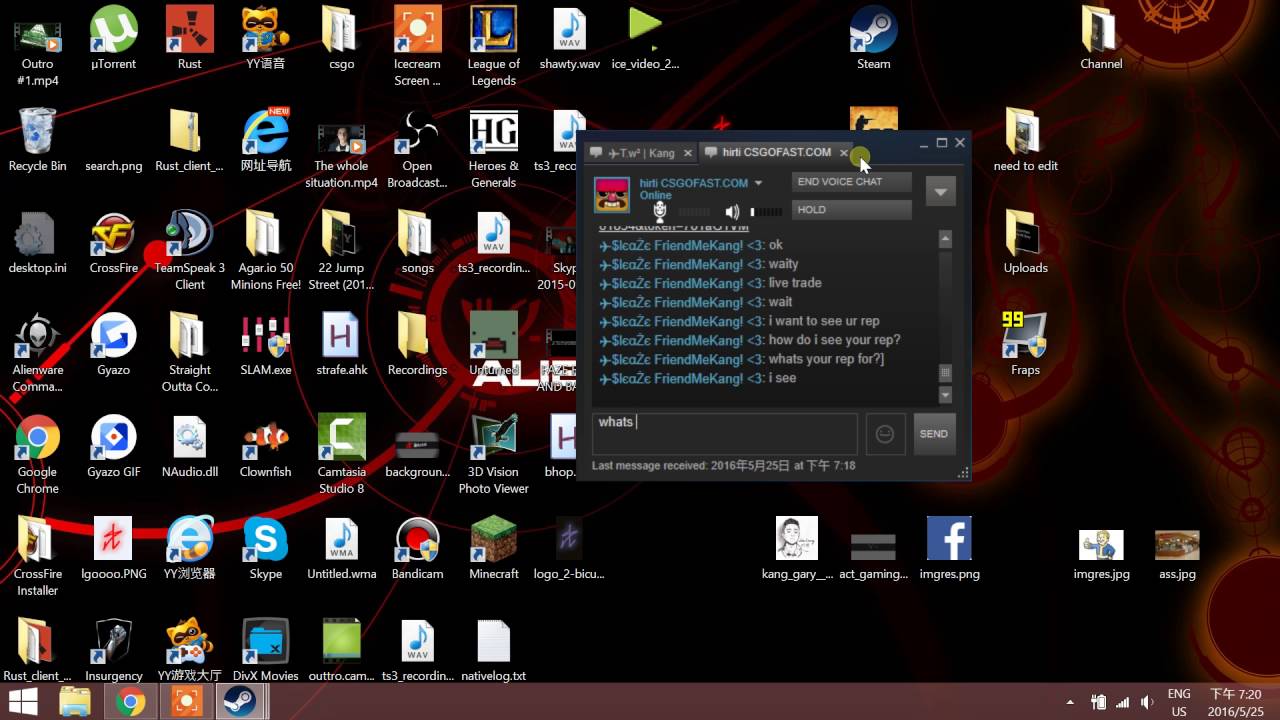Open the large dropdown arrow beside END VOICE CHAT
The height and width of the screenshot is (720, 1280).
(940, 190)
